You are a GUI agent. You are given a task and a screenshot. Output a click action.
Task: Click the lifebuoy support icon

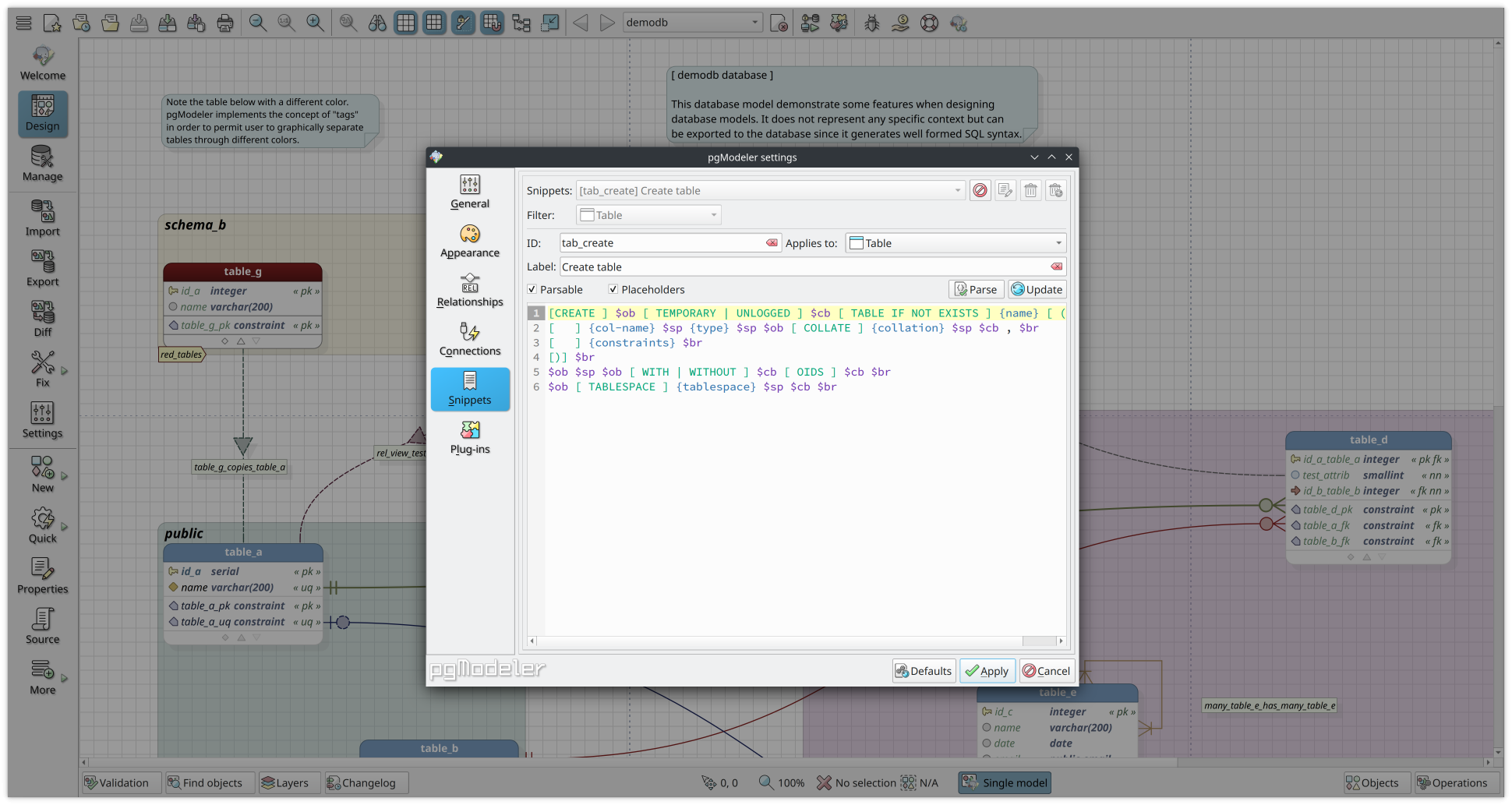[x=929, y=23]
